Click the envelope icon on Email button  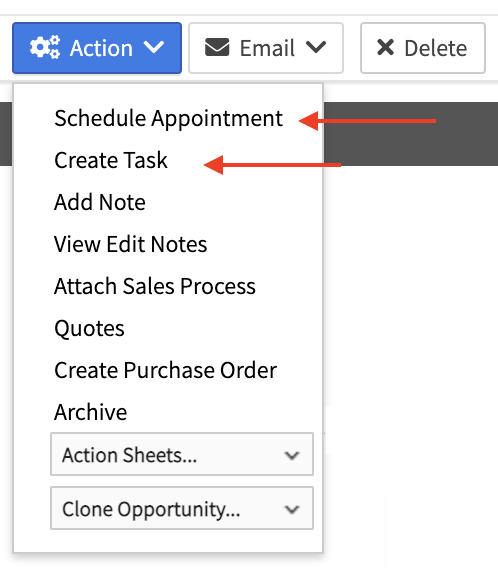[x=217, y=47]
